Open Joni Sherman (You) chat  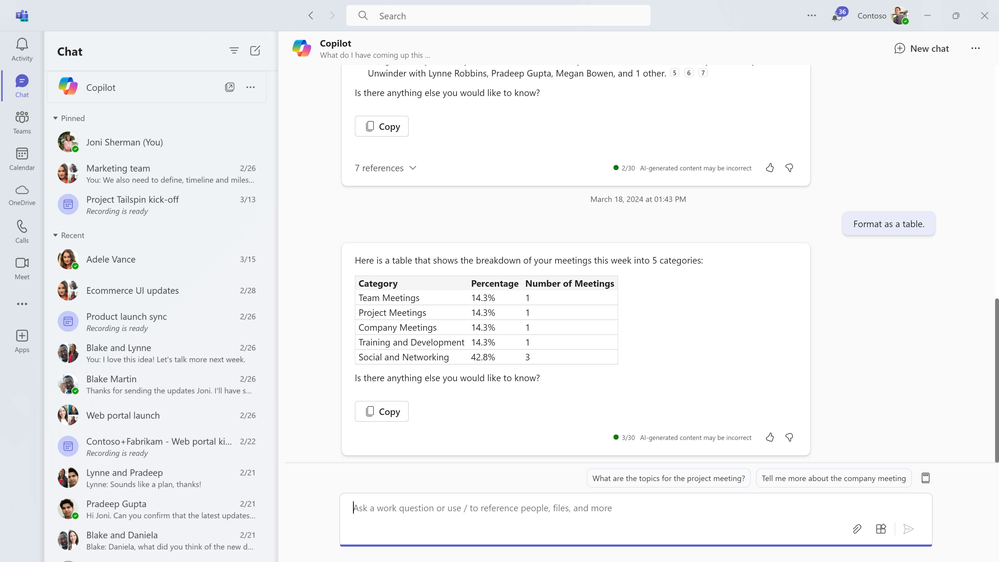157,142
